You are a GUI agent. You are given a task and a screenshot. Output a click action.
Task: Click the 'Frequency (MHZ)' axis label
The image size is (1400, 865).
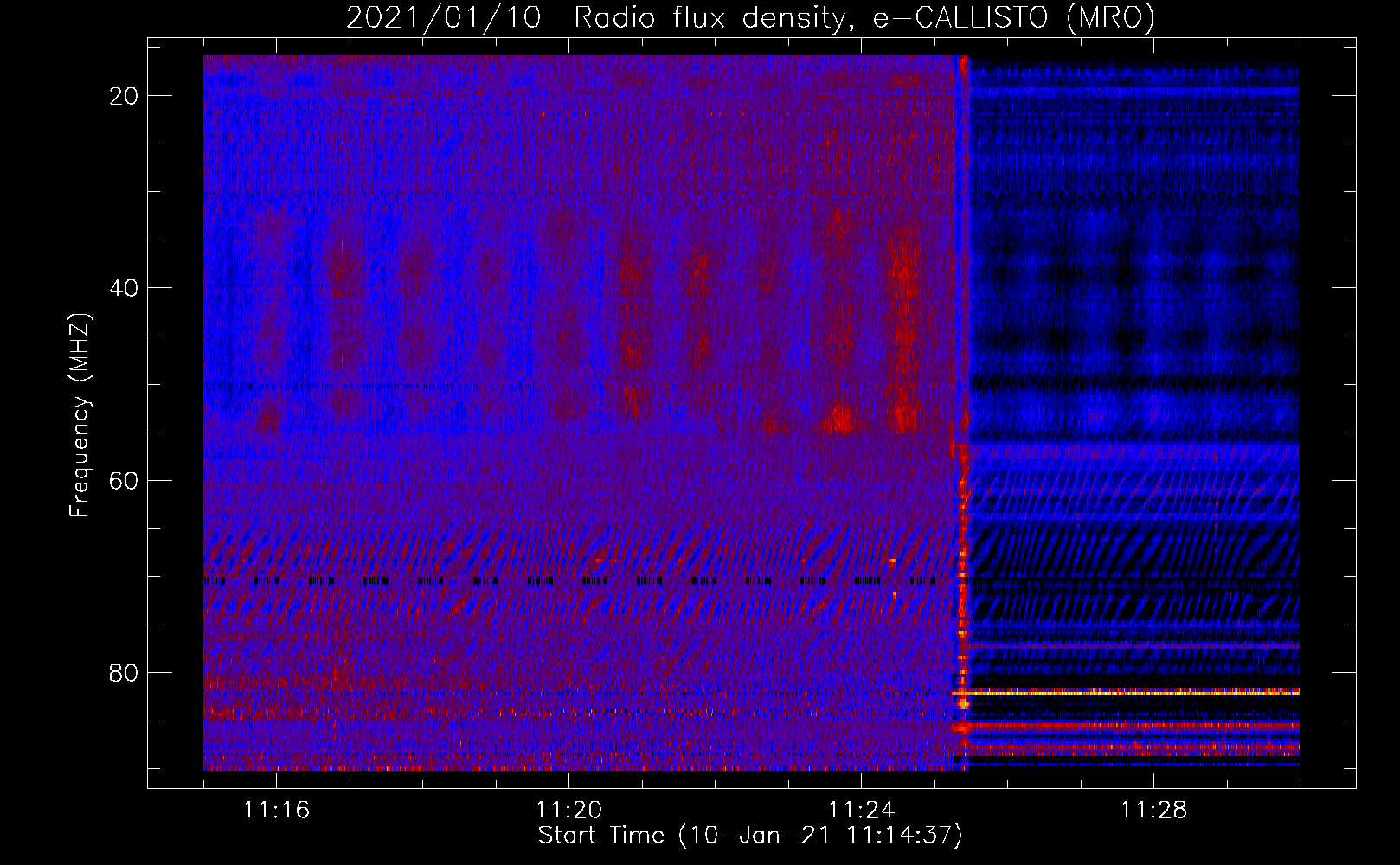tap(80, 415)
